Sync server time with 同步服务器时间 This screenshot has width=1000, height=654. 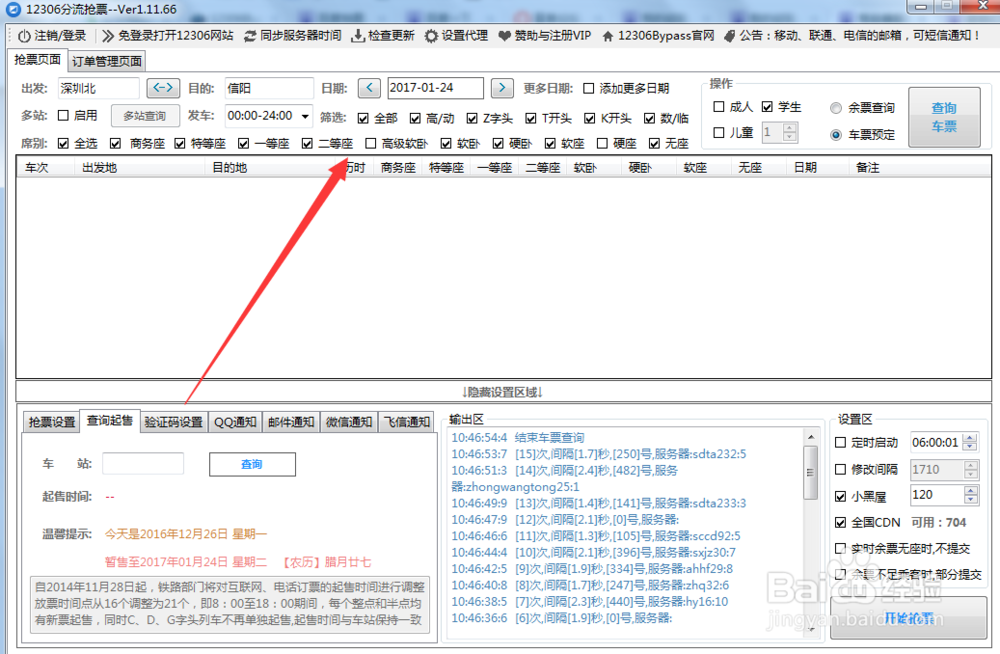pyautogui.click(x=292, y=36)
